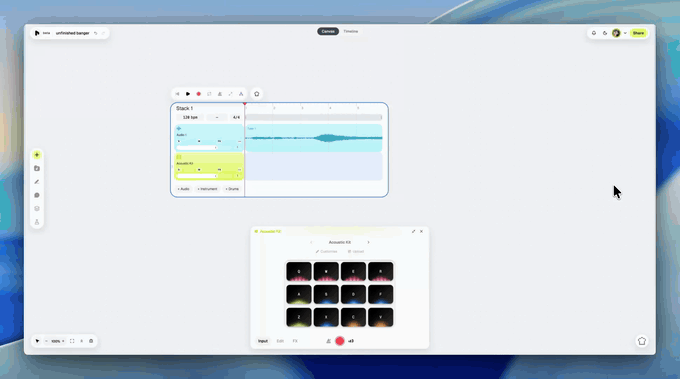Trigger drum pad Q
The image size is (680, 379).
click(x=299, y=271)
